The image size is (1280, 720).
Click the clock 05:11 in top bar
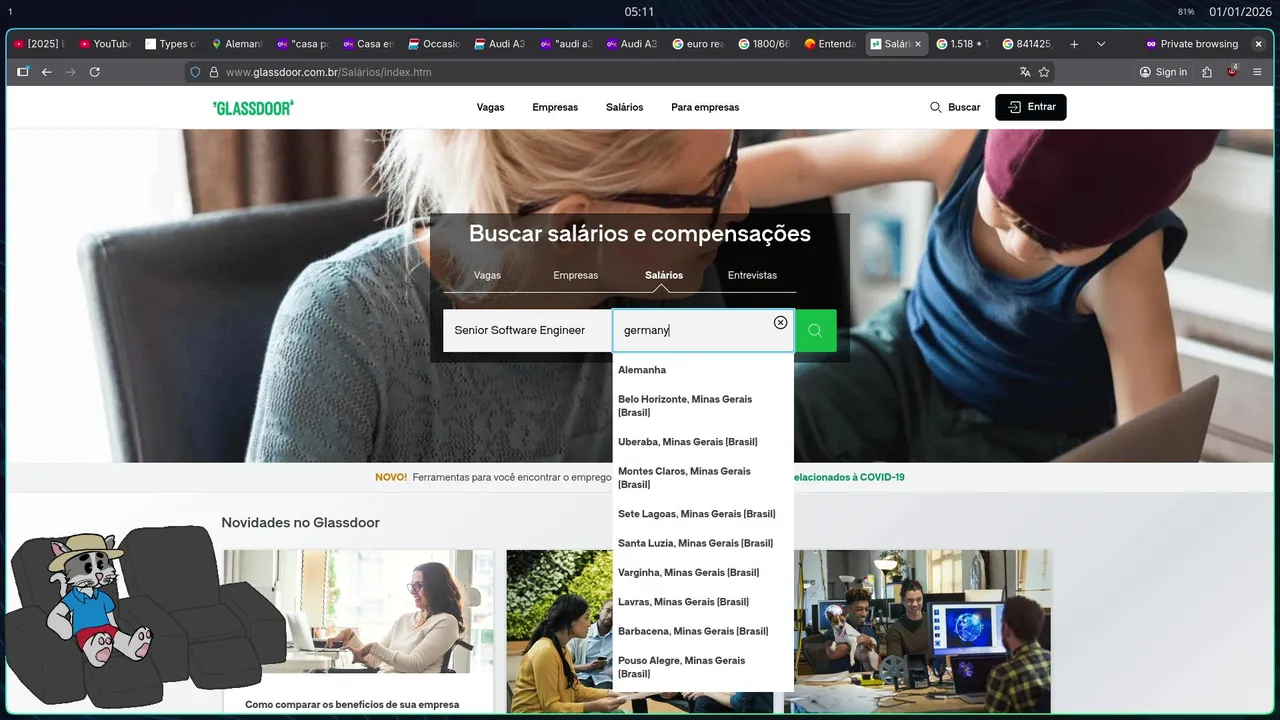(639, 12)
